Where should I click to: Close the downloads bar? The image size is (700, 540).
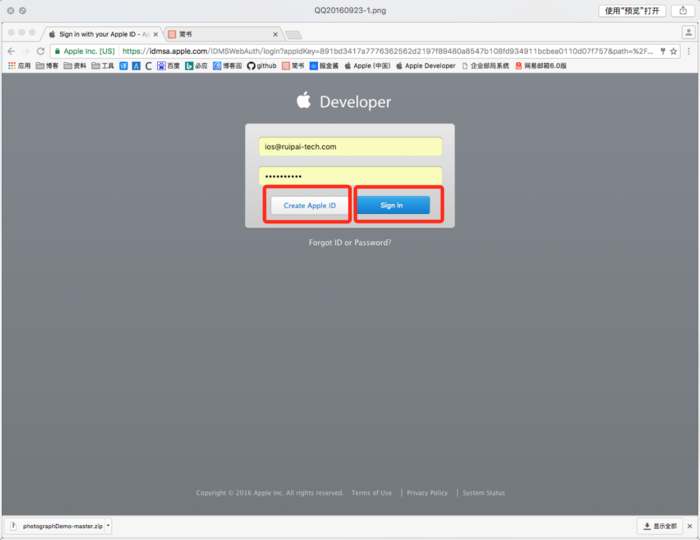coord(690,526)
